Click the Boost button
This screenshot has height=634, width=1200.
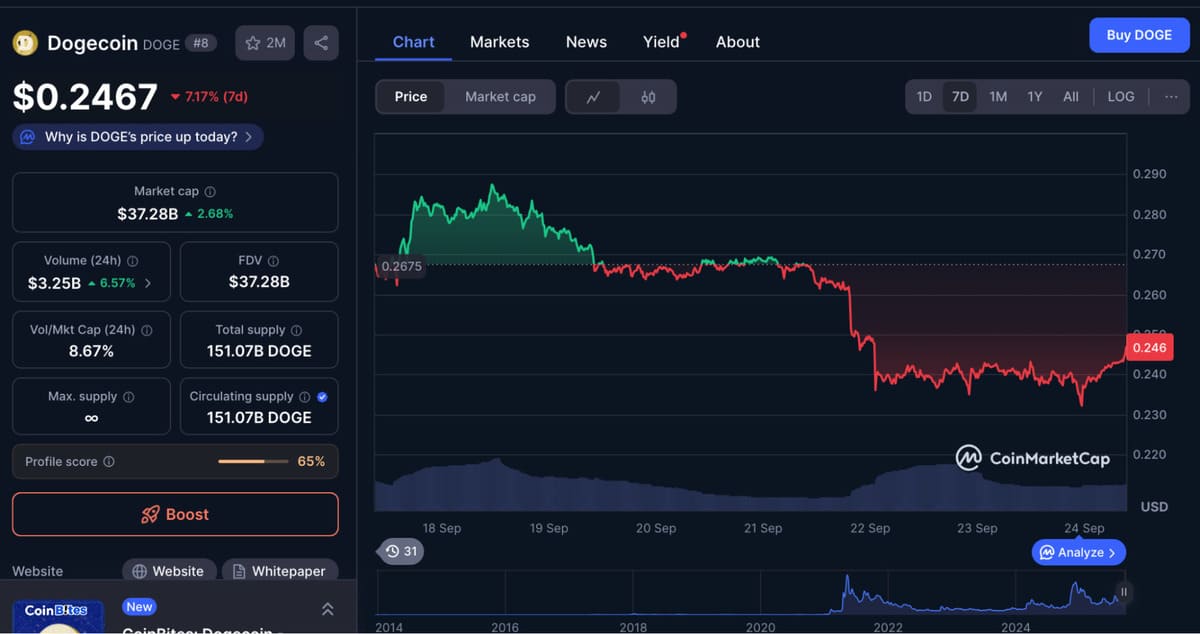tap(175, 514)
